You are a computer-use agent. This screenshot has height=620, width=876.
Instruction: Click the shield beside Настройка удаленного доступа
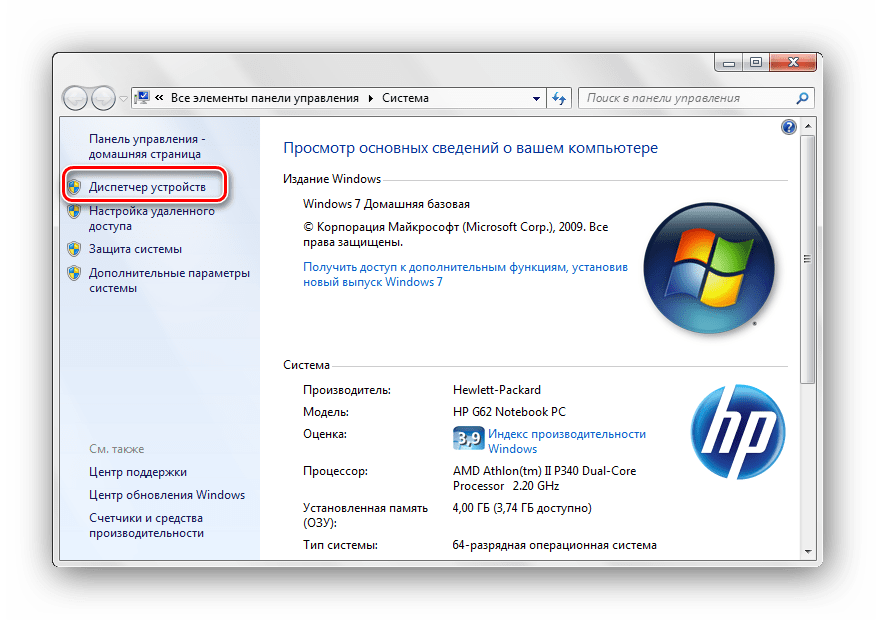click(x=73, y=212)
